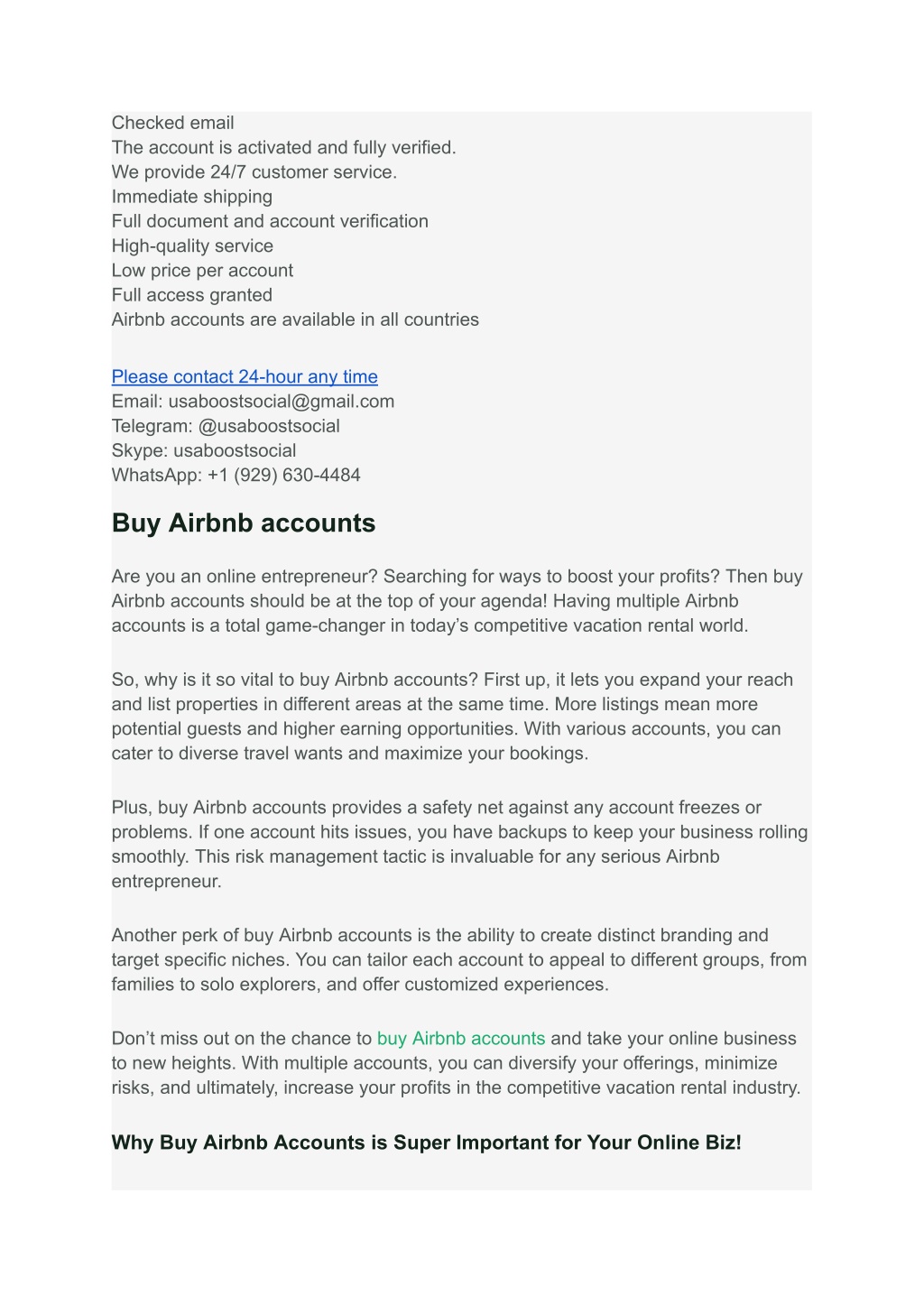Screen dimensions: 924x1305
Task: Follow the green 'buy Airbnb accounts' link
Action: (x=461, y=1038)
